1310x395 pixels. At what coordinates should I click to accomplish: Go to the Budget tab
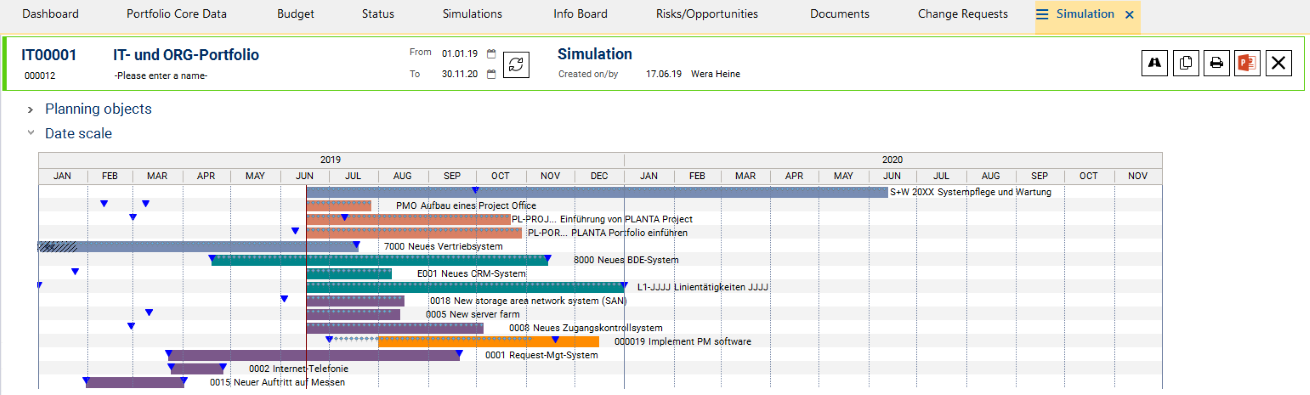point(295,14)
